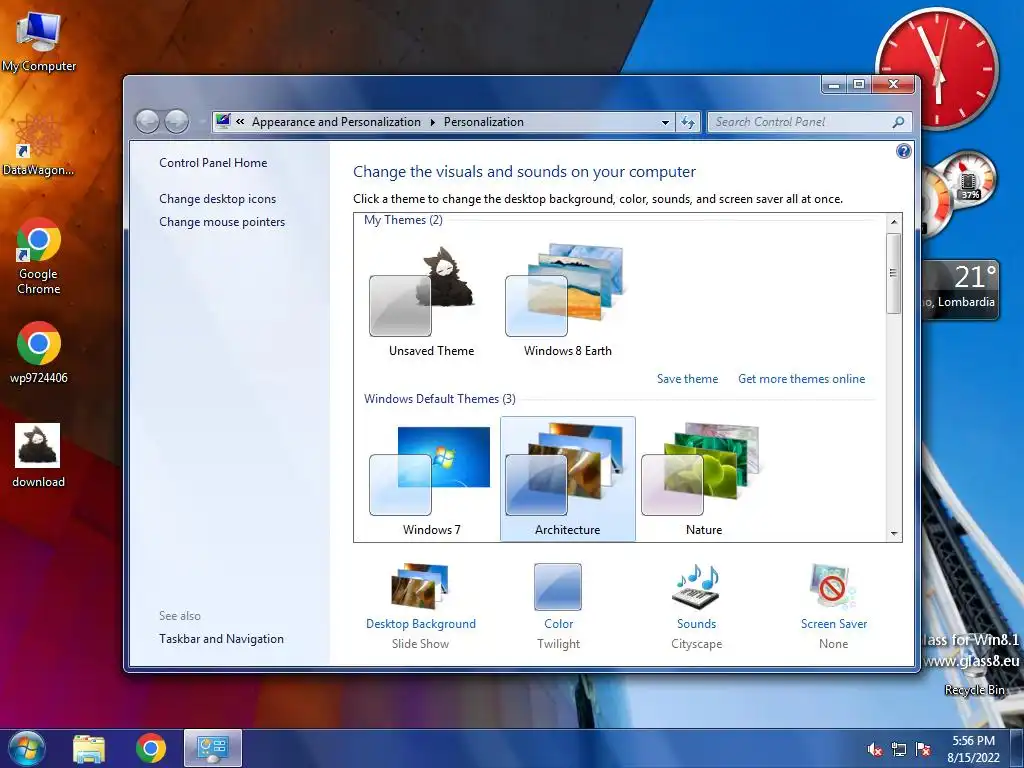Open Change mouse pointers
This screenshot has width=1024, height=768.
coord(222,221)
